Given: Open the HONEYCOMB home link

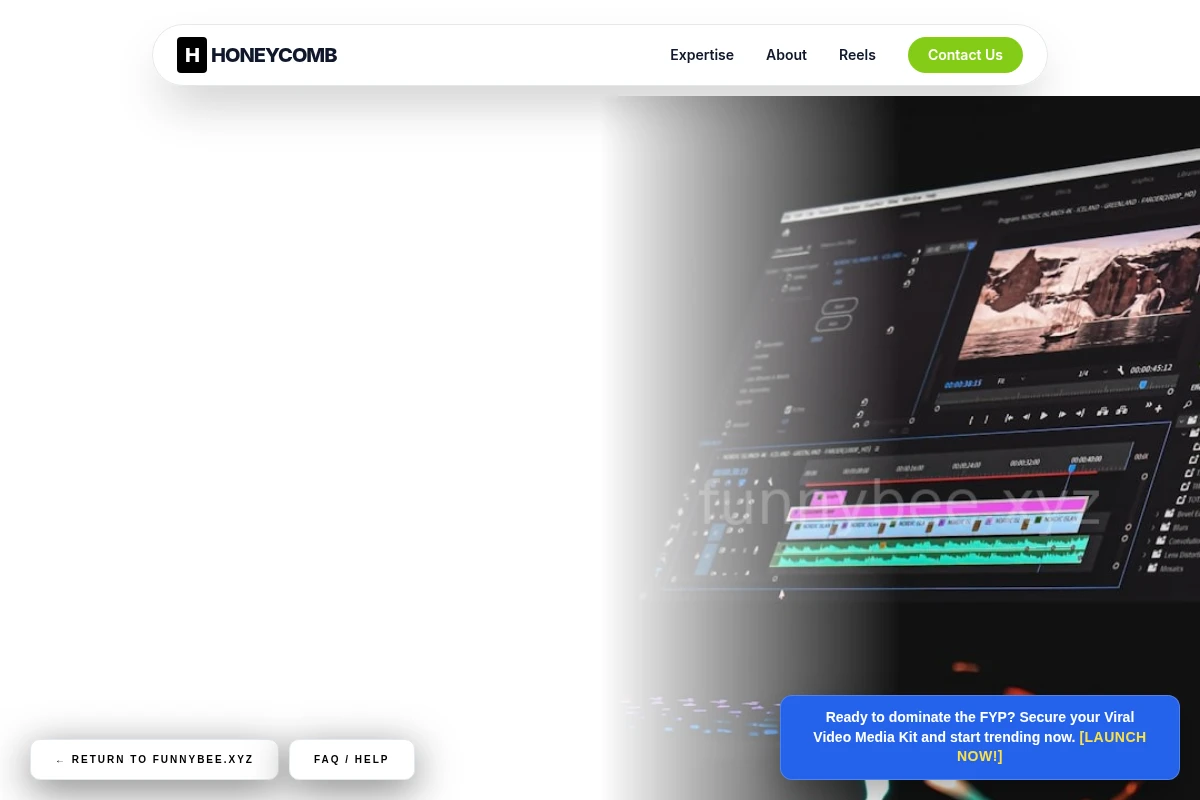Looking at the screenshot, I should coord(257,55).
